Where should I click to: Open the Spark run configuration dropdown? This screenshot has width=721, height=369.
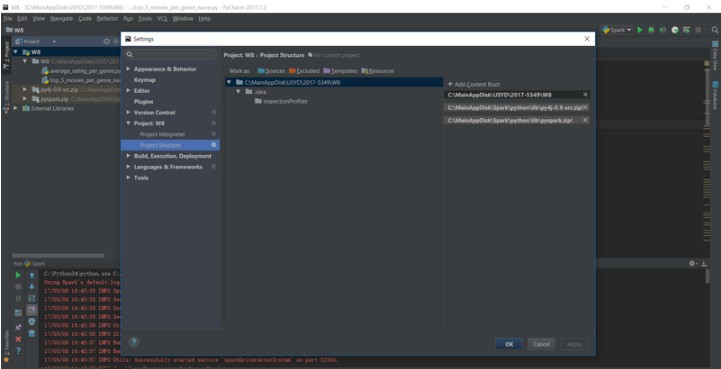click(617, 30)
